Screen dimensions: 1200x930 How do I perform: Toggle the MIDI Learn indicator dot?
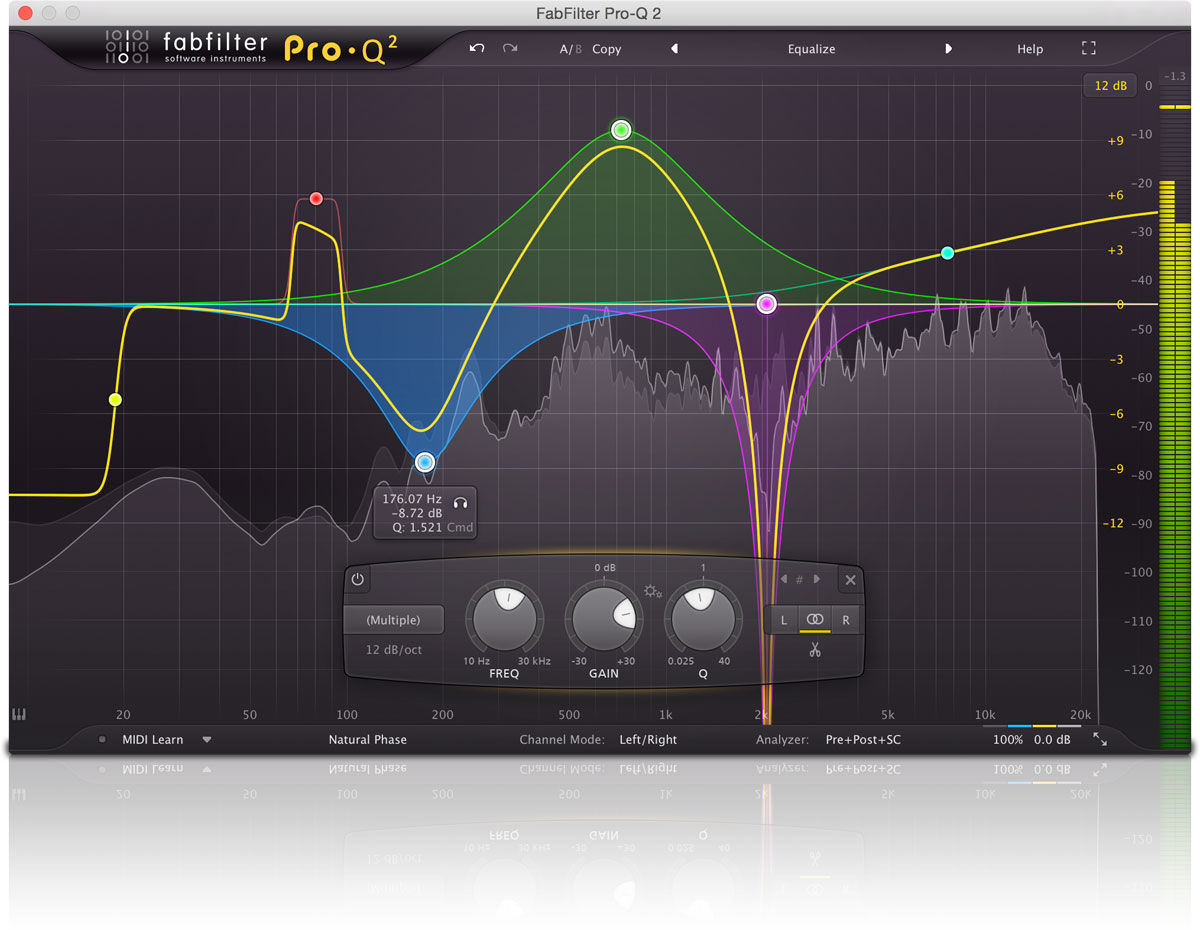pos(102,740)
